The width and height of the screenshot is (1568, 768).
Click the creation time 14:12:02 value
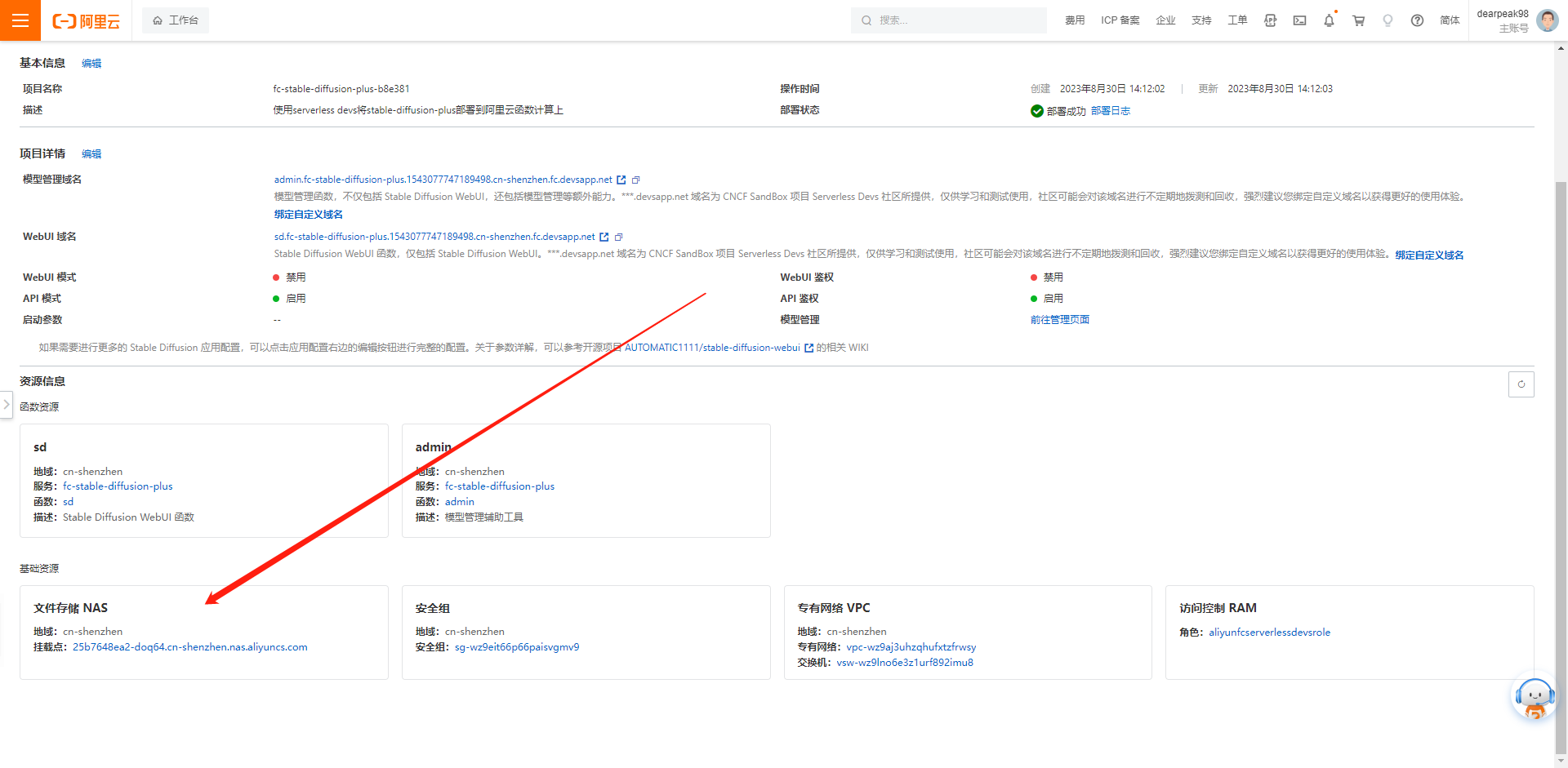[1112, 89]
